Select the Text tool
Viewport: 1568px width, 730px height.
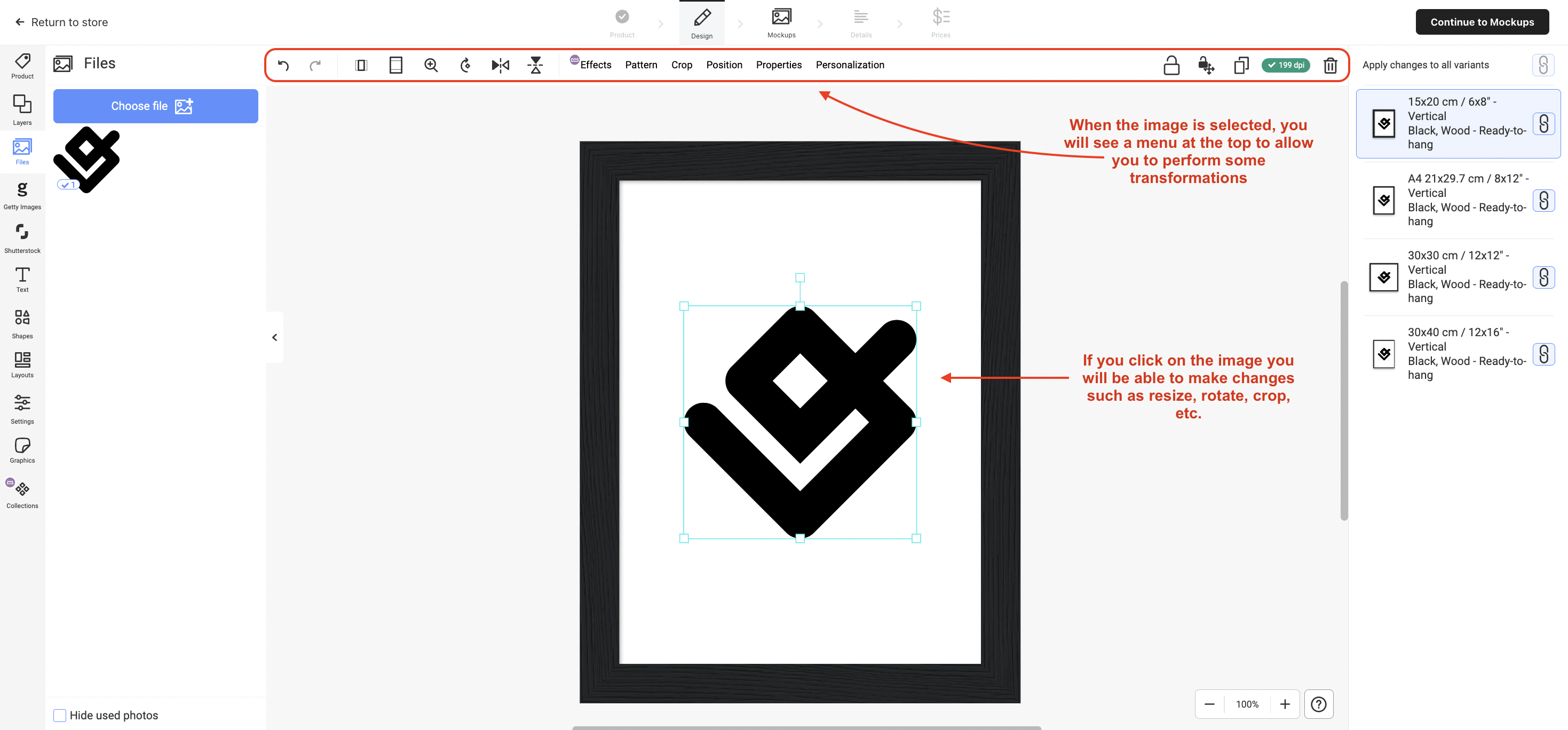pyautogui.click(x=22, y=280)
